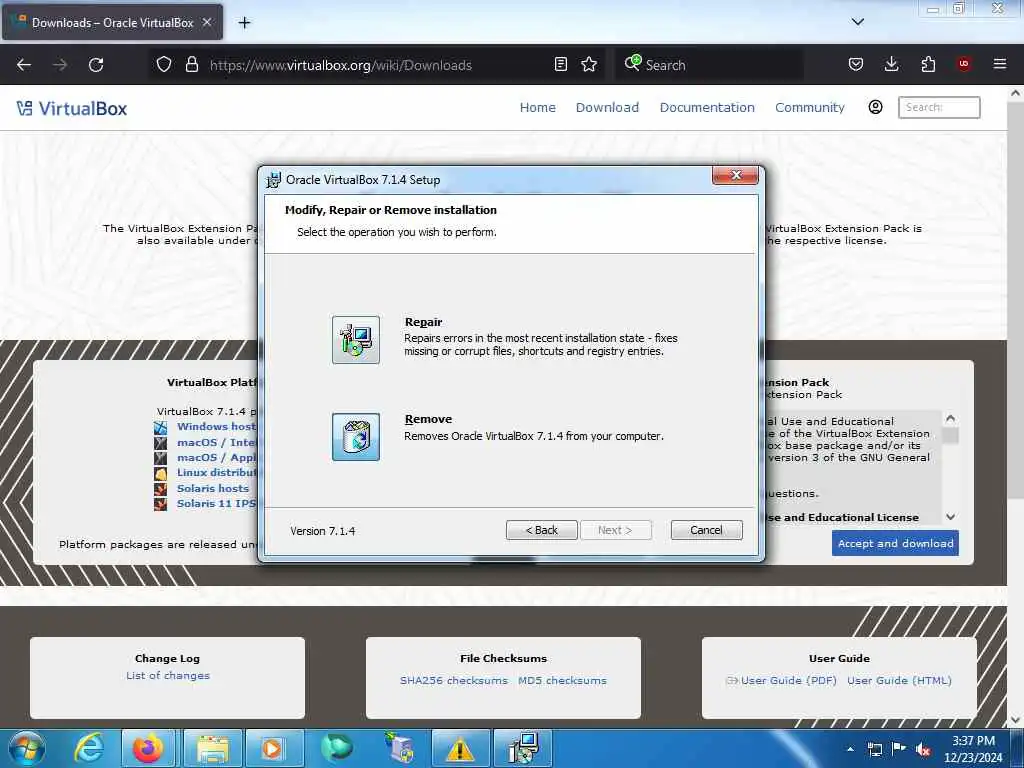Open the Home nav item
The image size is (1024, 768).
coord(537,108)
